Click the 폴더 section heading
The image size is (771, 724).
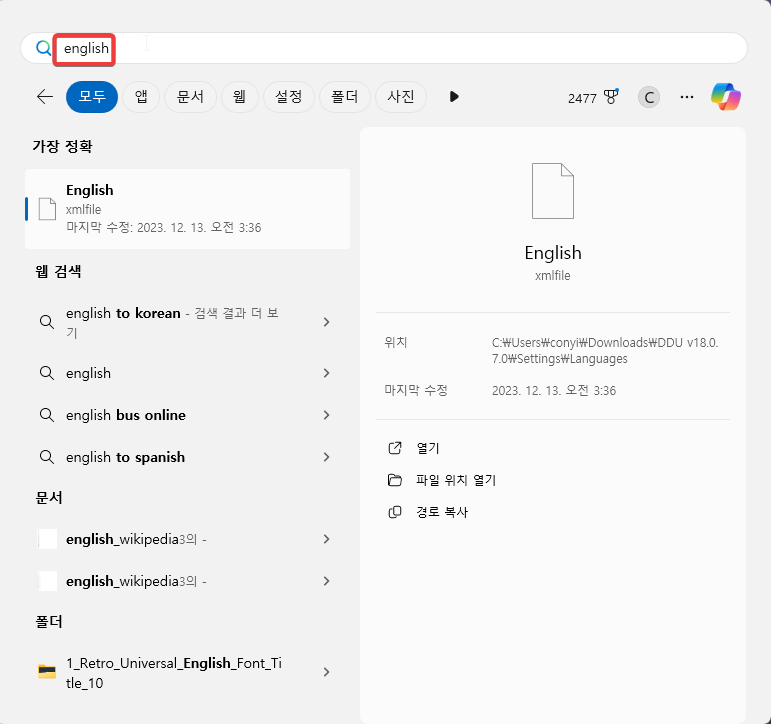pos(49,622)
